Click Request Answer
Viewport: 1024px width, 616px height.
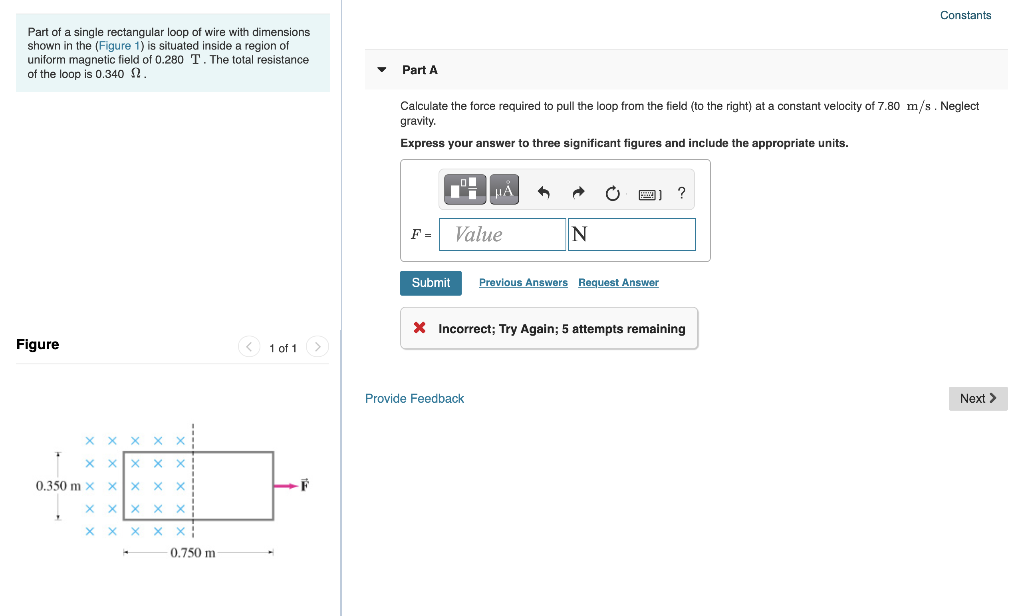pos(618,282)
